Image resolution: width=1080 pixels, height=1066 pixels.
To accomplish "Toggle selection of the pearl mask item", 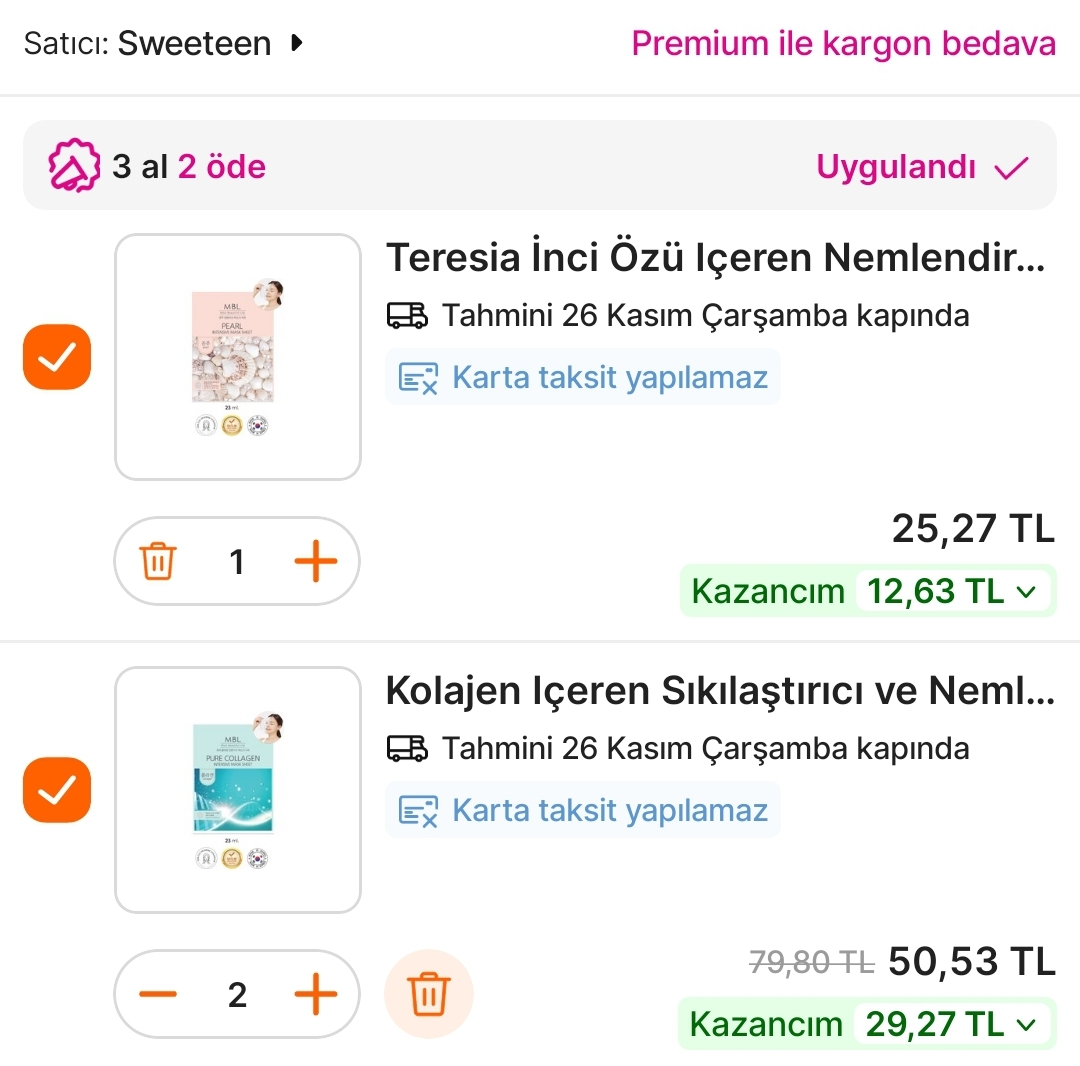I will point(56,357).
